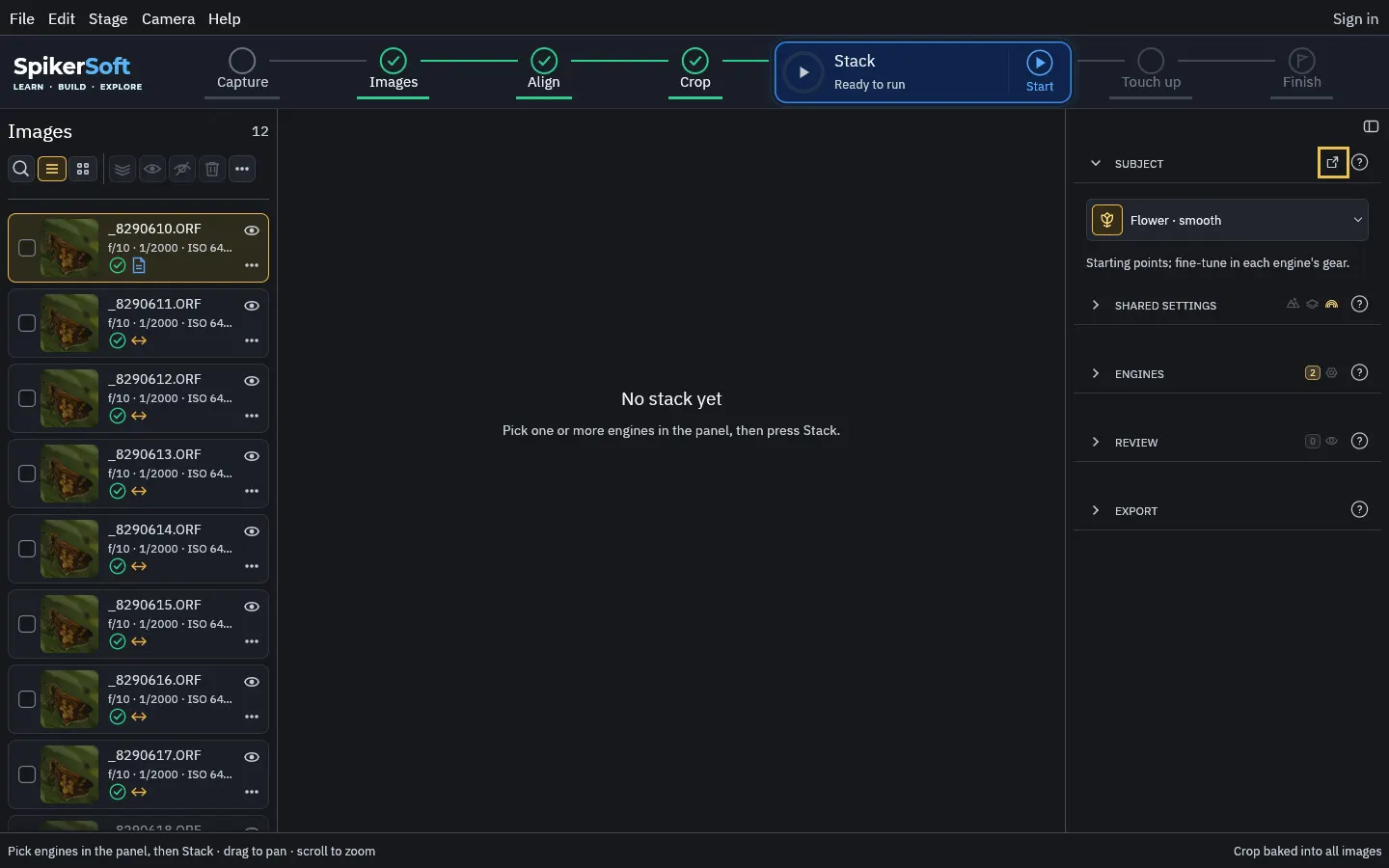
Task: Click the SpikerSoft logo
Action: click(77, 72)
